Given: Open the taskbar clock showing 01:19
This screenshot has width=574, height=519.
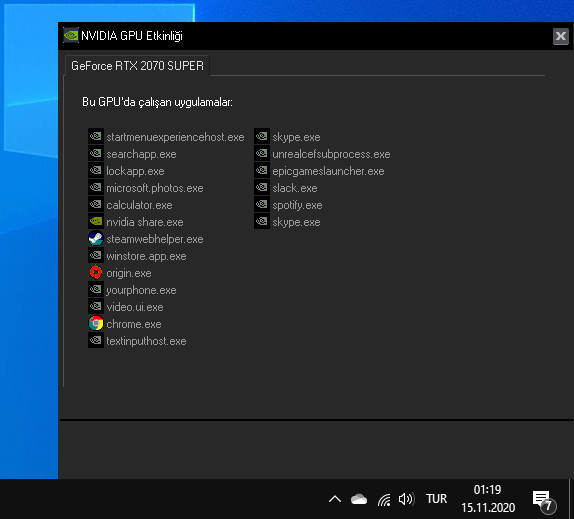Looking at the screenshot, I should click(488, 499).
